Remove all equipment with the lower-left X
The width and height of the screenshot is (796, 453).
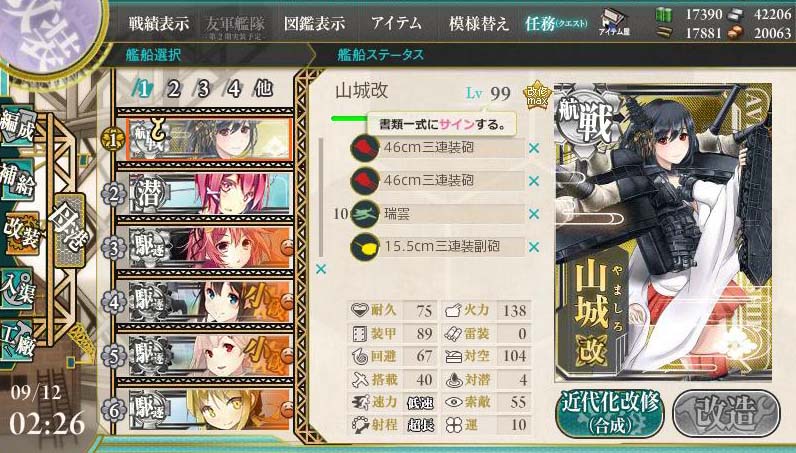[321, 269]
